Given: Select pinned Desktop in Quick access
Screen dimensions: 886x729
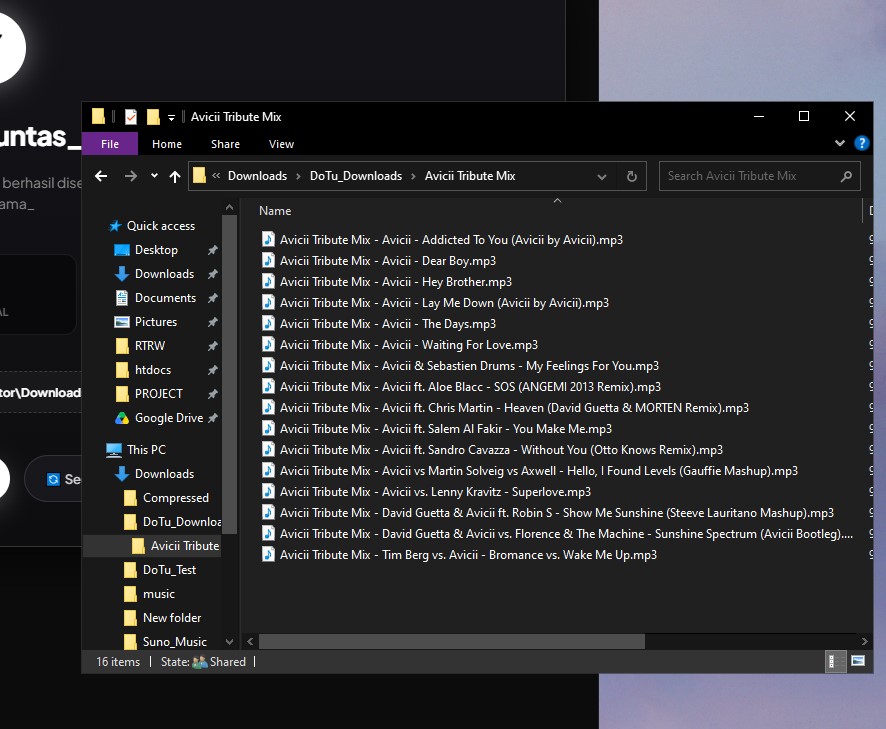Looking at the screenshot, I should tap(156, 250).
